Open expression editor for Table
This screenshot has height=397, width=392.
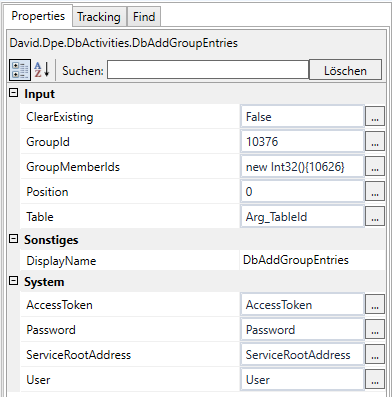(375, 217)
